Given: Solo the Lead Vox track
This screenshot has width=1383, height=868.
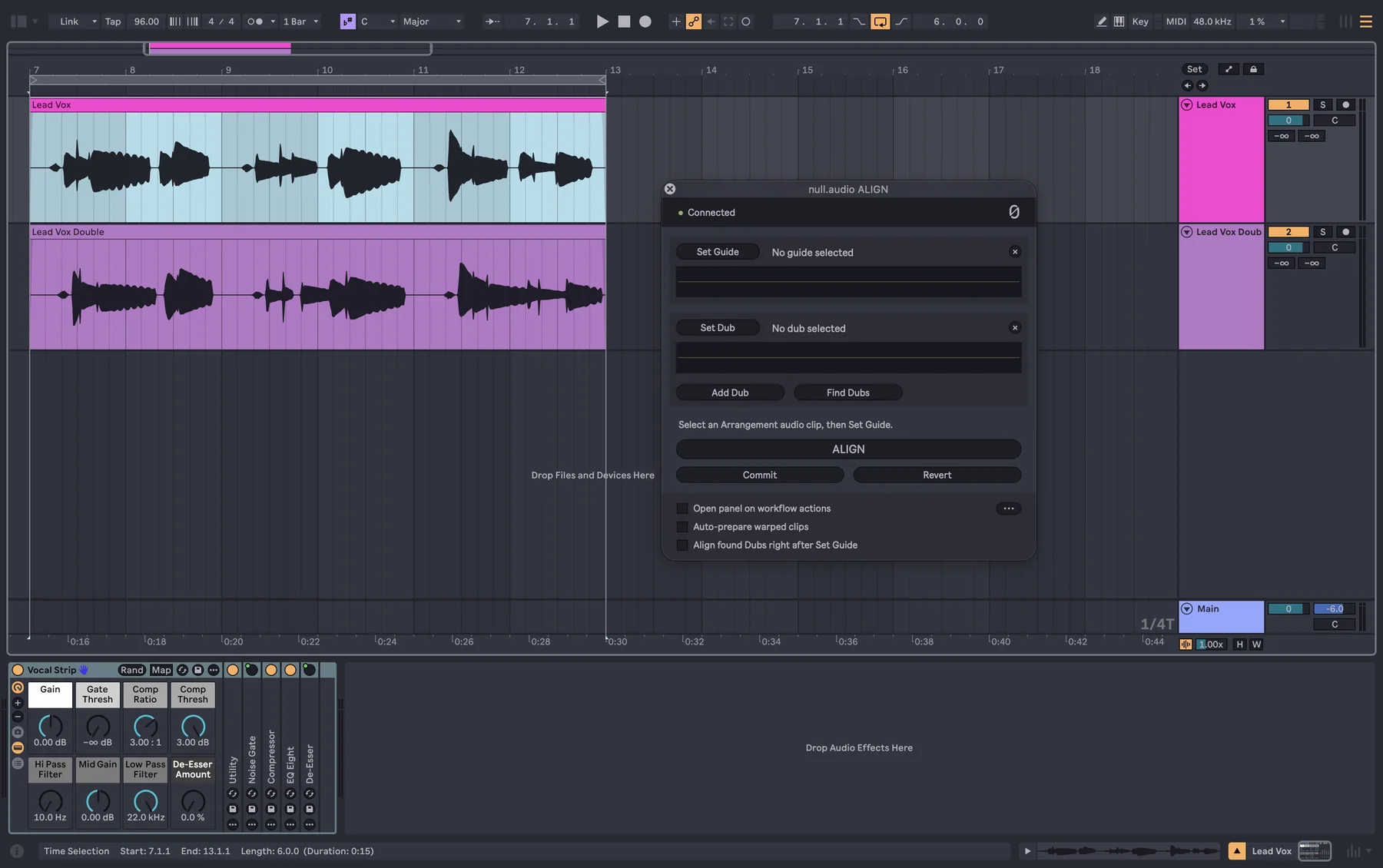Looking at the screenshot, I should [1322, 105].
